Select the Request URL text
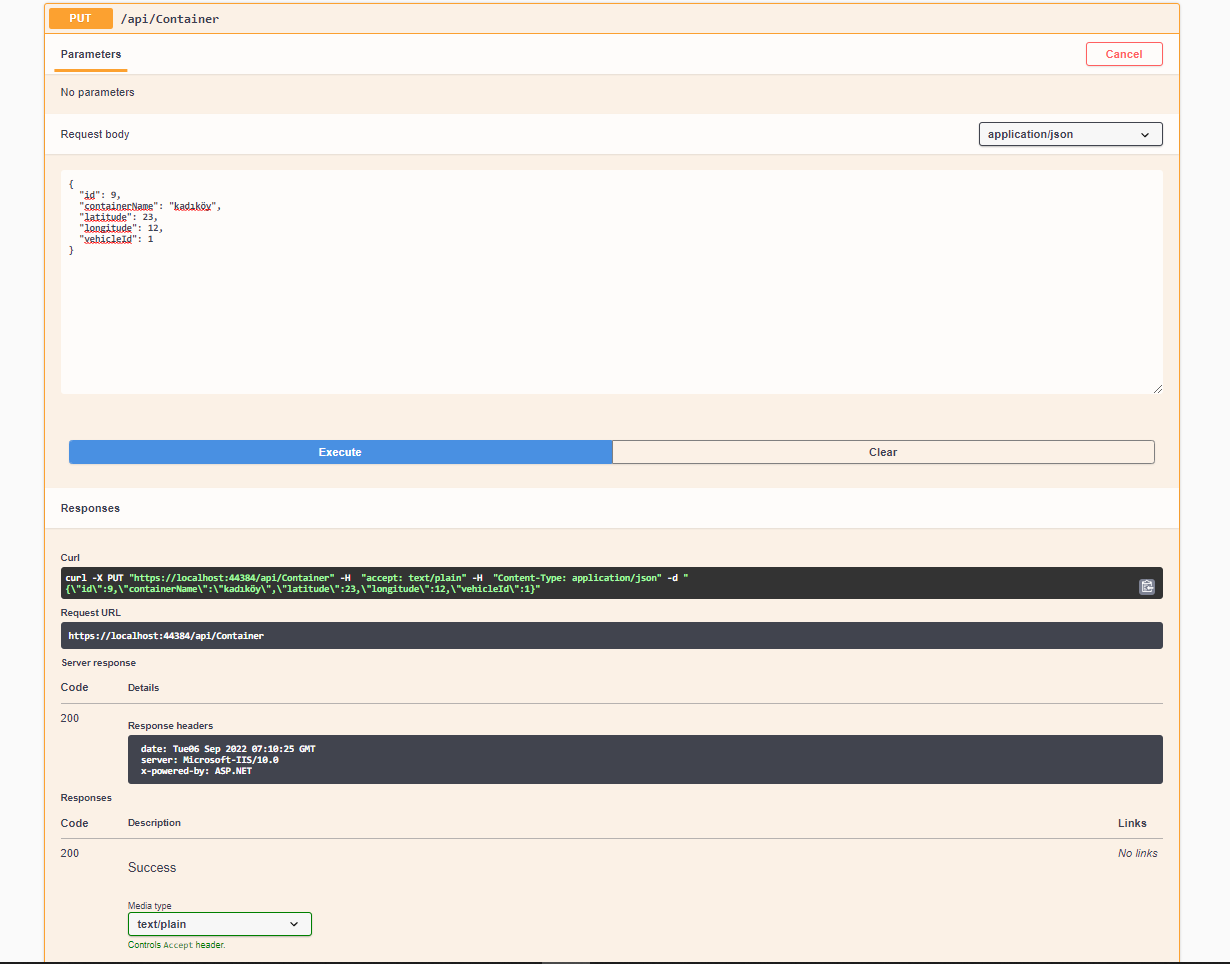Screen dimensions: 1230x964 tap(165, 635)
